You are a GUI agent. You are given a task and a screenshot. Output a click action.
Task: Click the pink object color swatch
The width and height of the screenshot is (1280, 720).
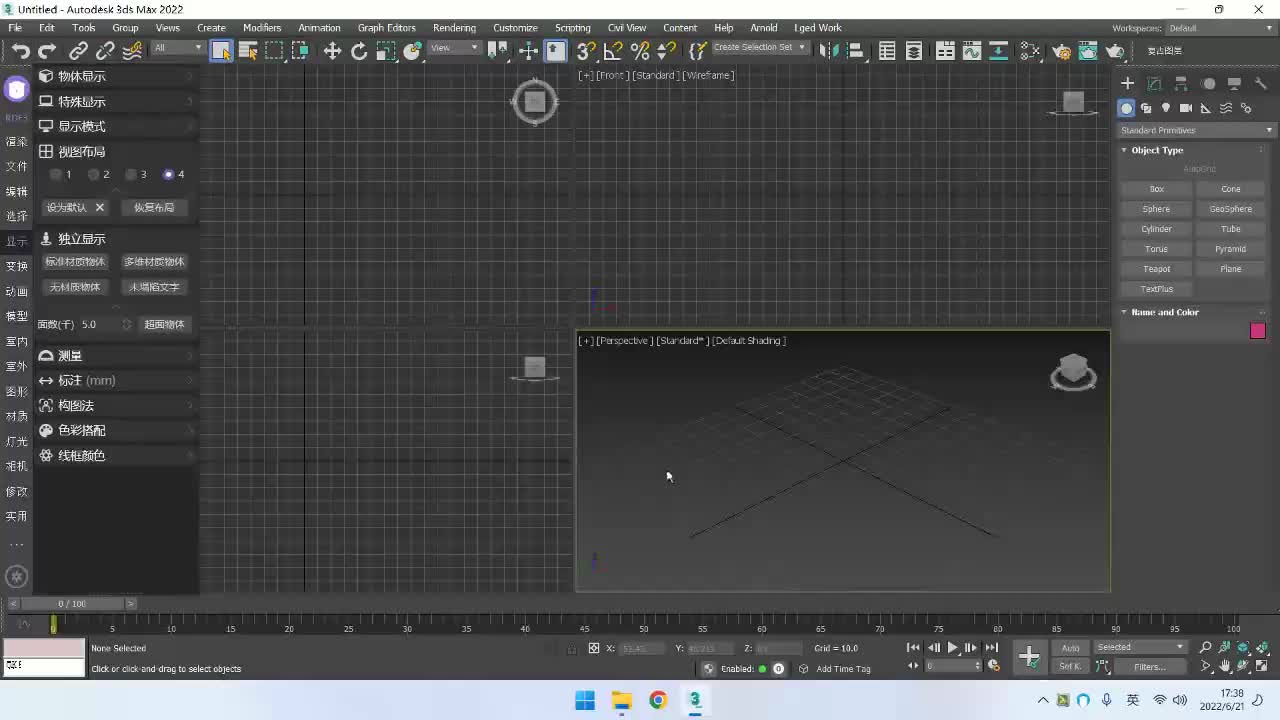(x=1257, y=331)
